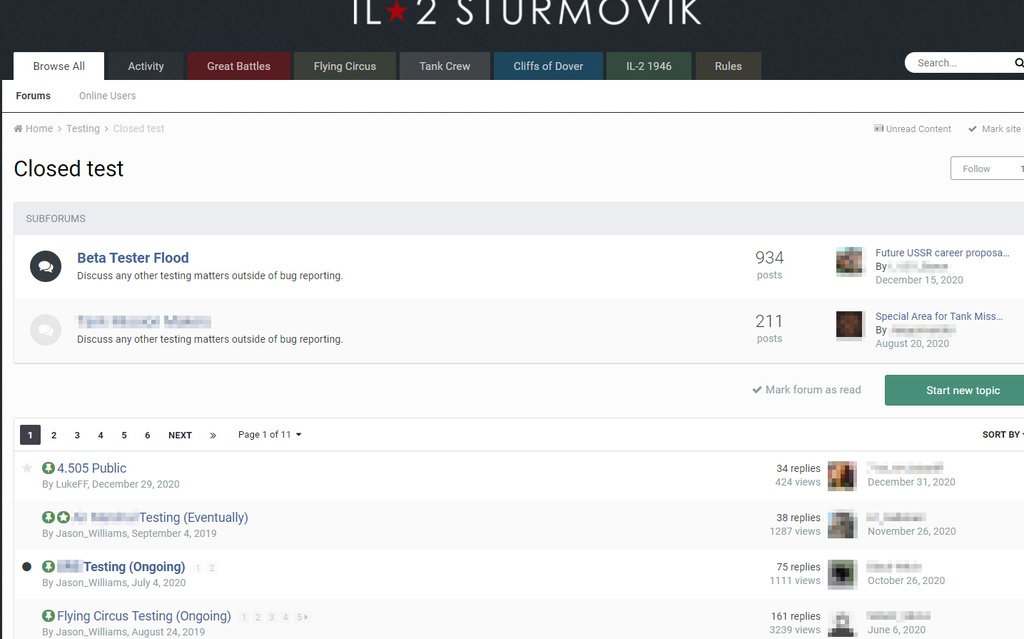The image size is (1024, 639).
Task: Click the unread dot beside Testing (Ongoing)
Action: click(27, 566)
